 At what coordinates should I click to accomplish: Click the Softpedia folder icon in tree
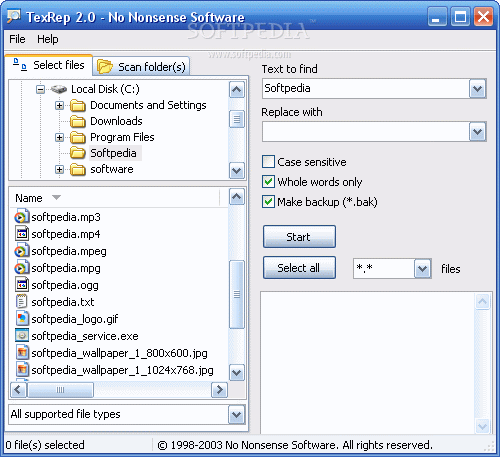click(x=78, y=153)
